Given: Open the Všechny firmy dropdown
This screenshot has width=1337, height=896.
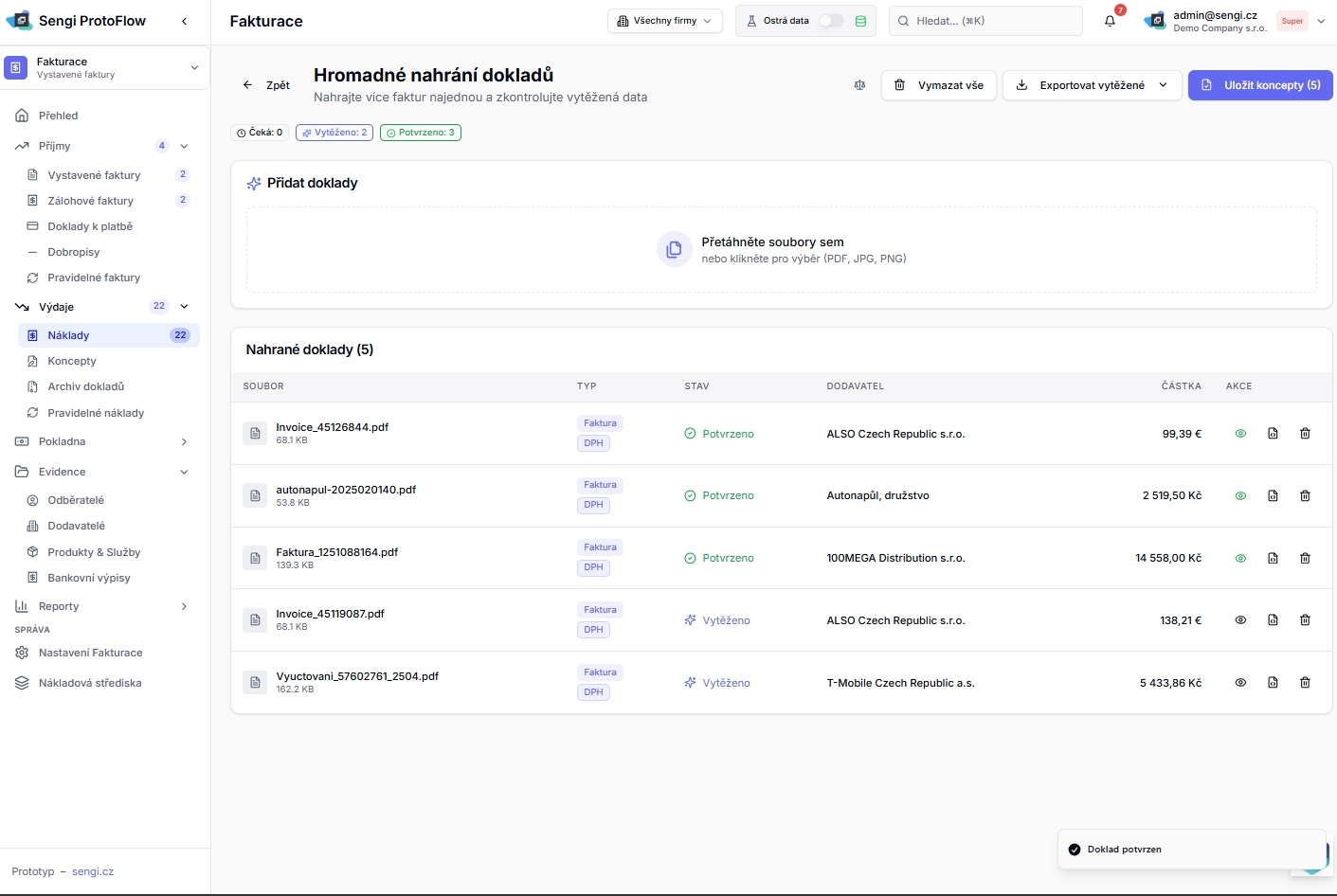Looking at the screenshot, I should click(x=664, y=21).
